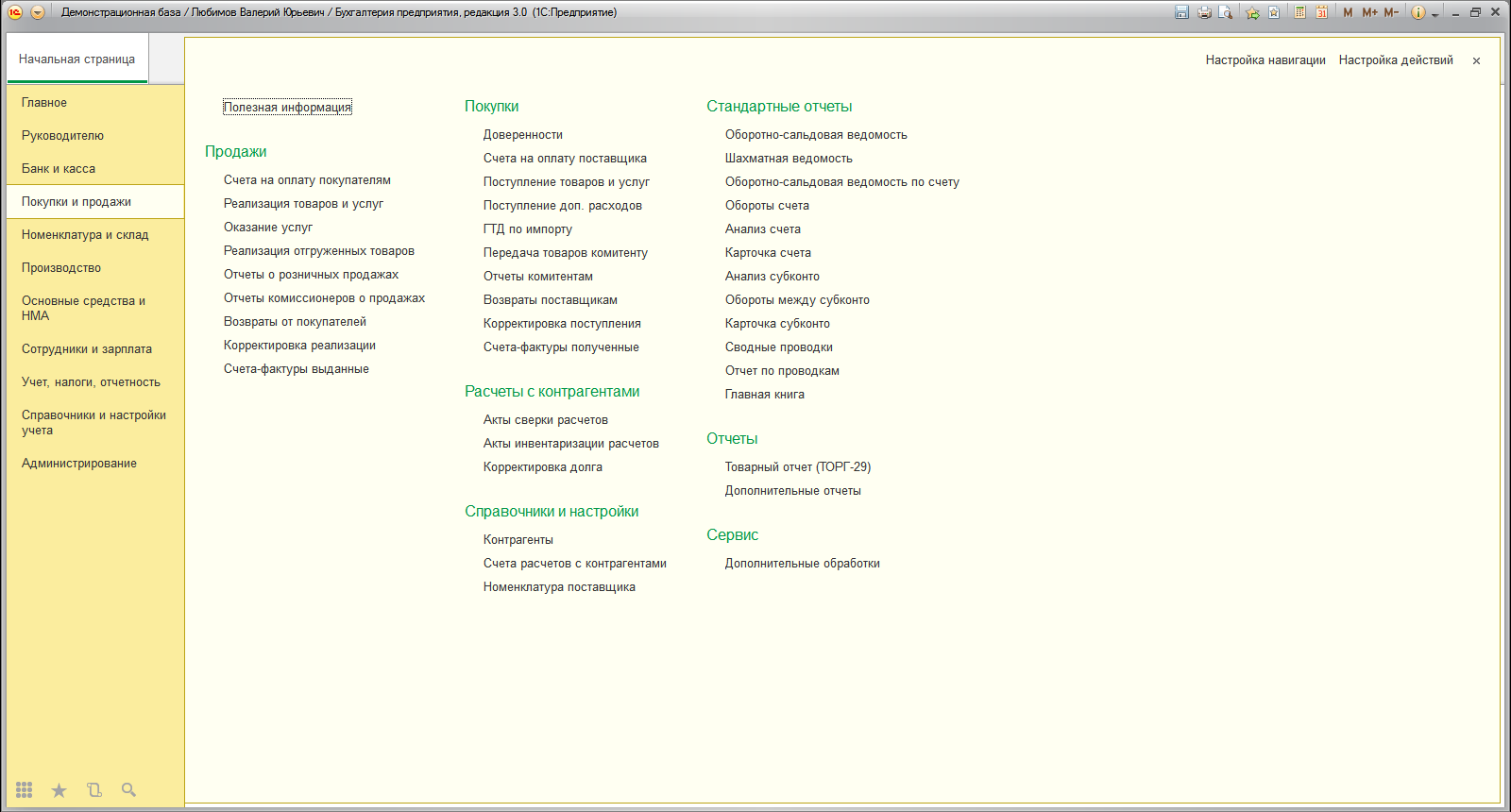Screen dimensions: 1511x812
Task: Open Print Preview icon
Action: 1226,12
